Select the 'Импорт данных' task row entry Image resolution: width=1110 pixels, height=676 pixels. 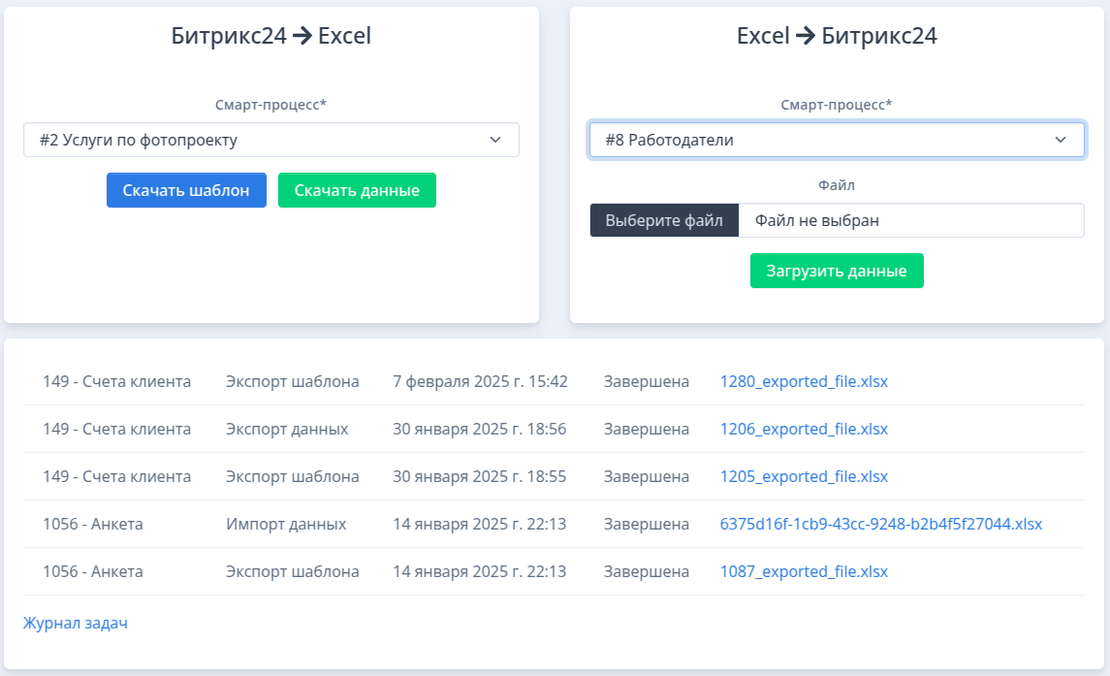(286, 524)
